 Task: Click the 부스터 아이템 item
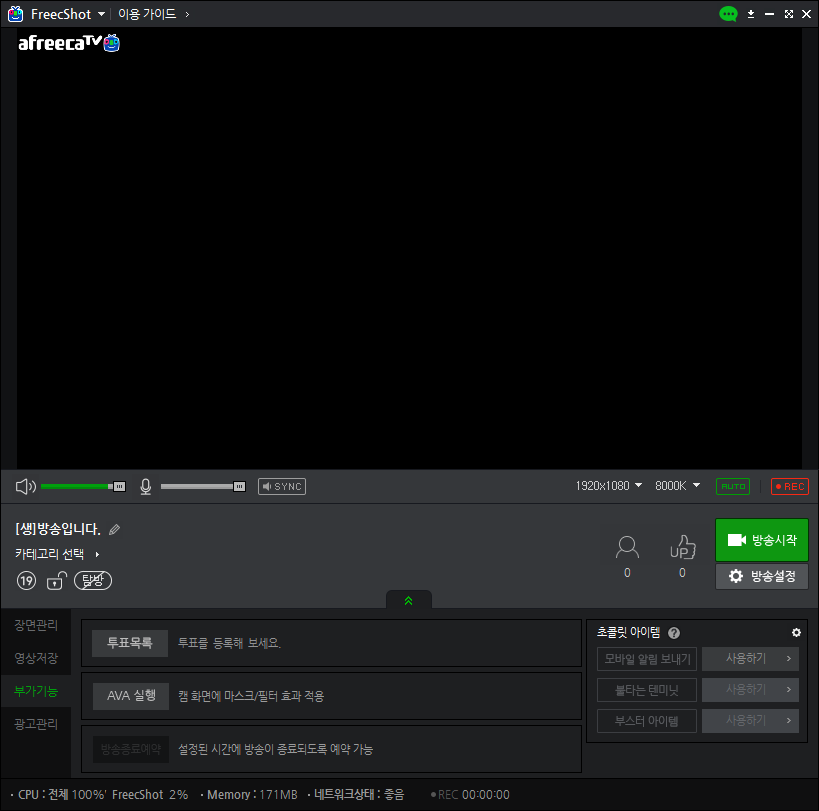click(647, 721)
